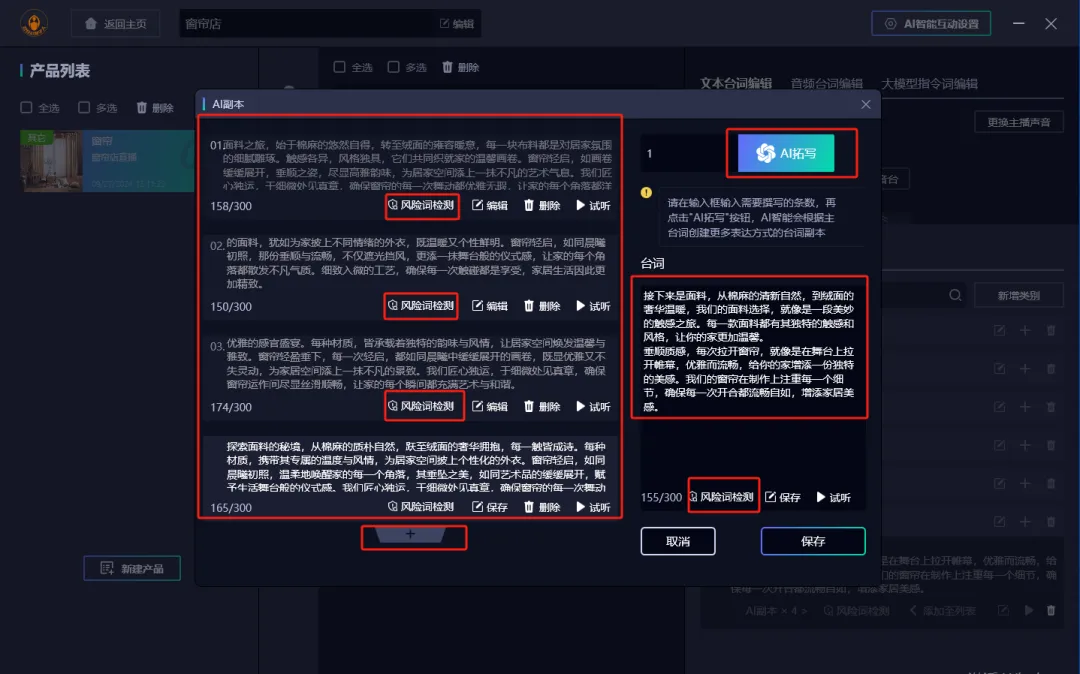
Task: Click the large 保存 save button
Action: tap(813, 541)
